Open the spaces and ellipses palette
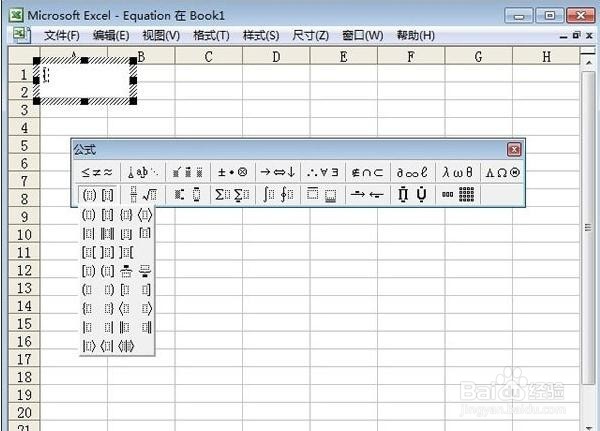Screen dimensions: 600x431 pos(143,172)
